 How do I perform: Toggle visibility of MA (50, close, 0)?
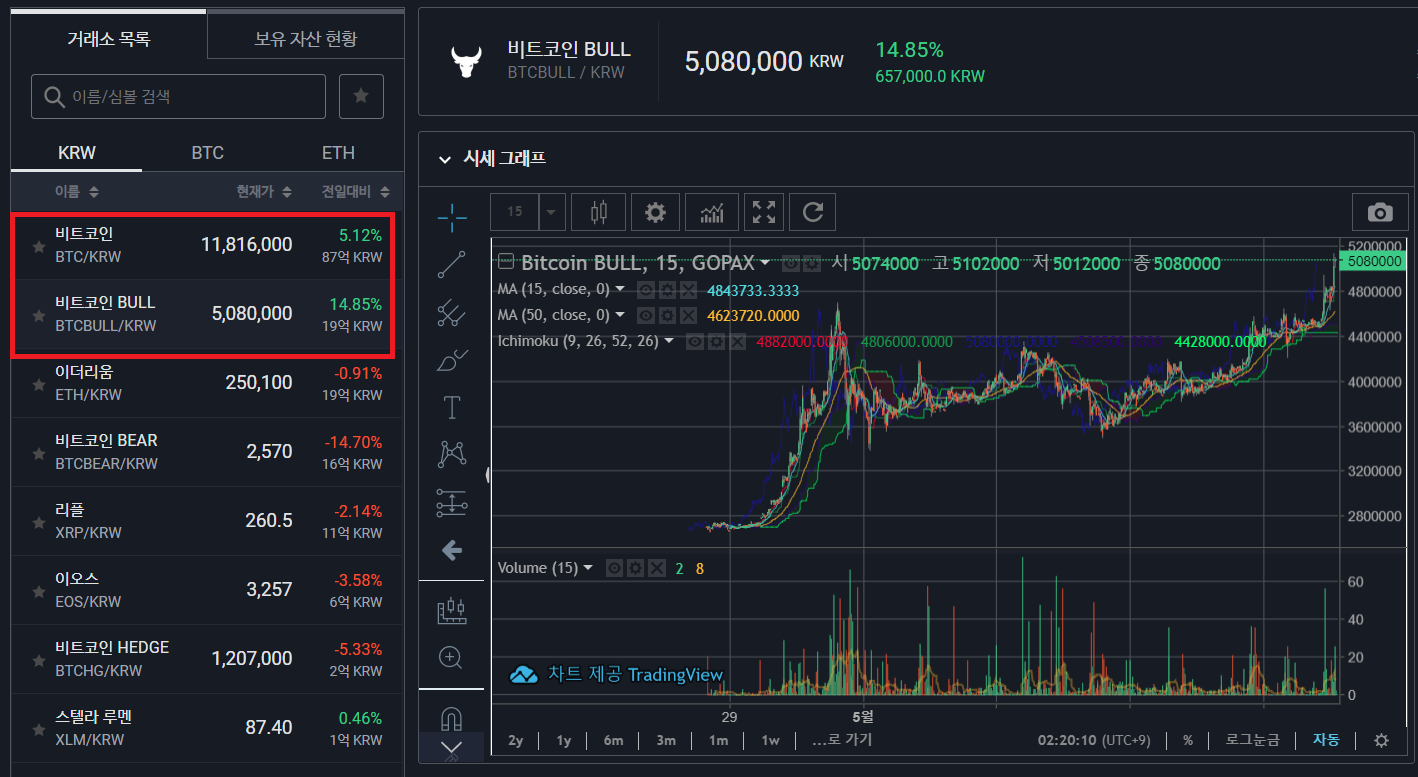pyautogui.click(x=646, y=316)
